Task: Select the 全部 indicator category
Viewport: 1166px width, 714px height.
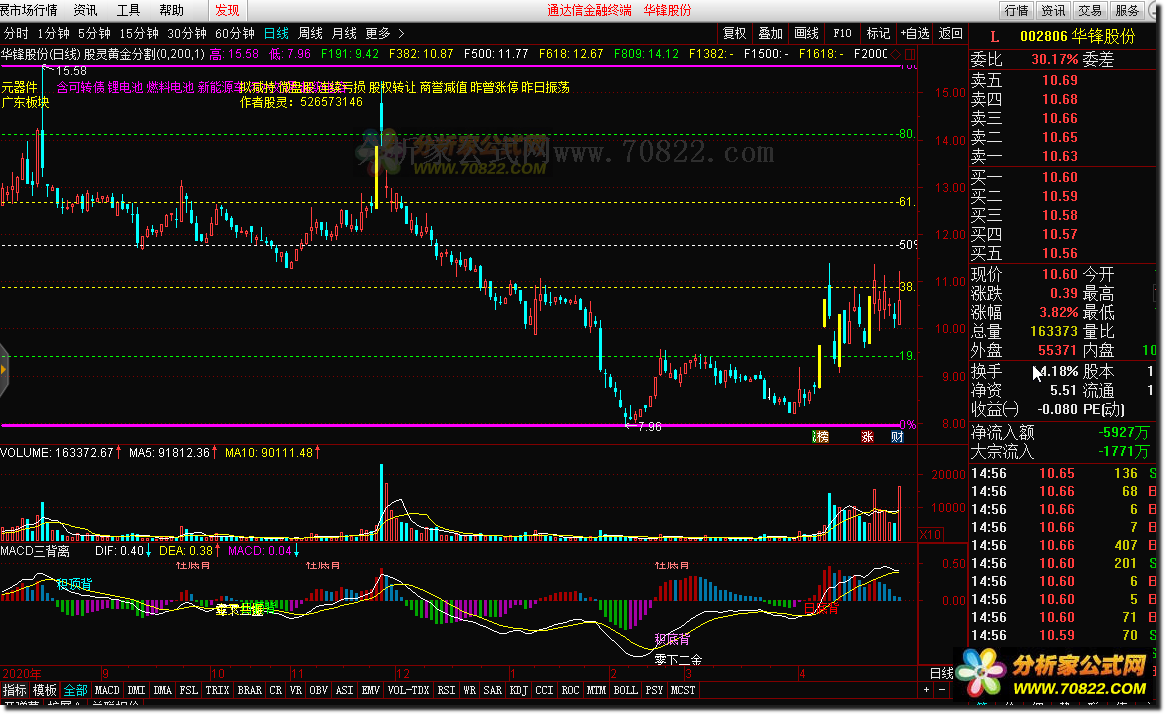Action: [76, 690]
